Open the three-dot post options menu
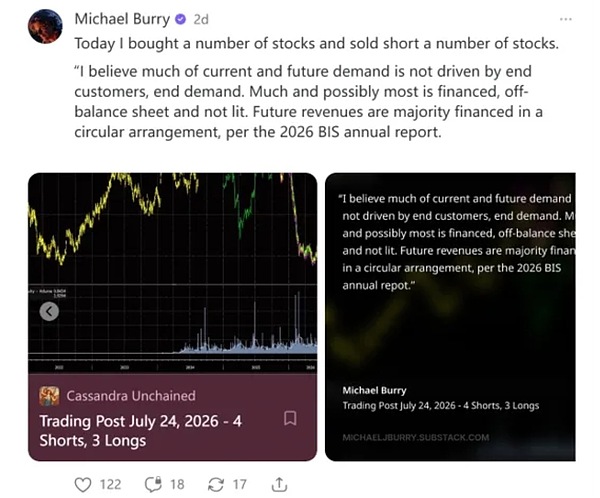The width and height of the screenshot is (600, 498). [566, 19]
